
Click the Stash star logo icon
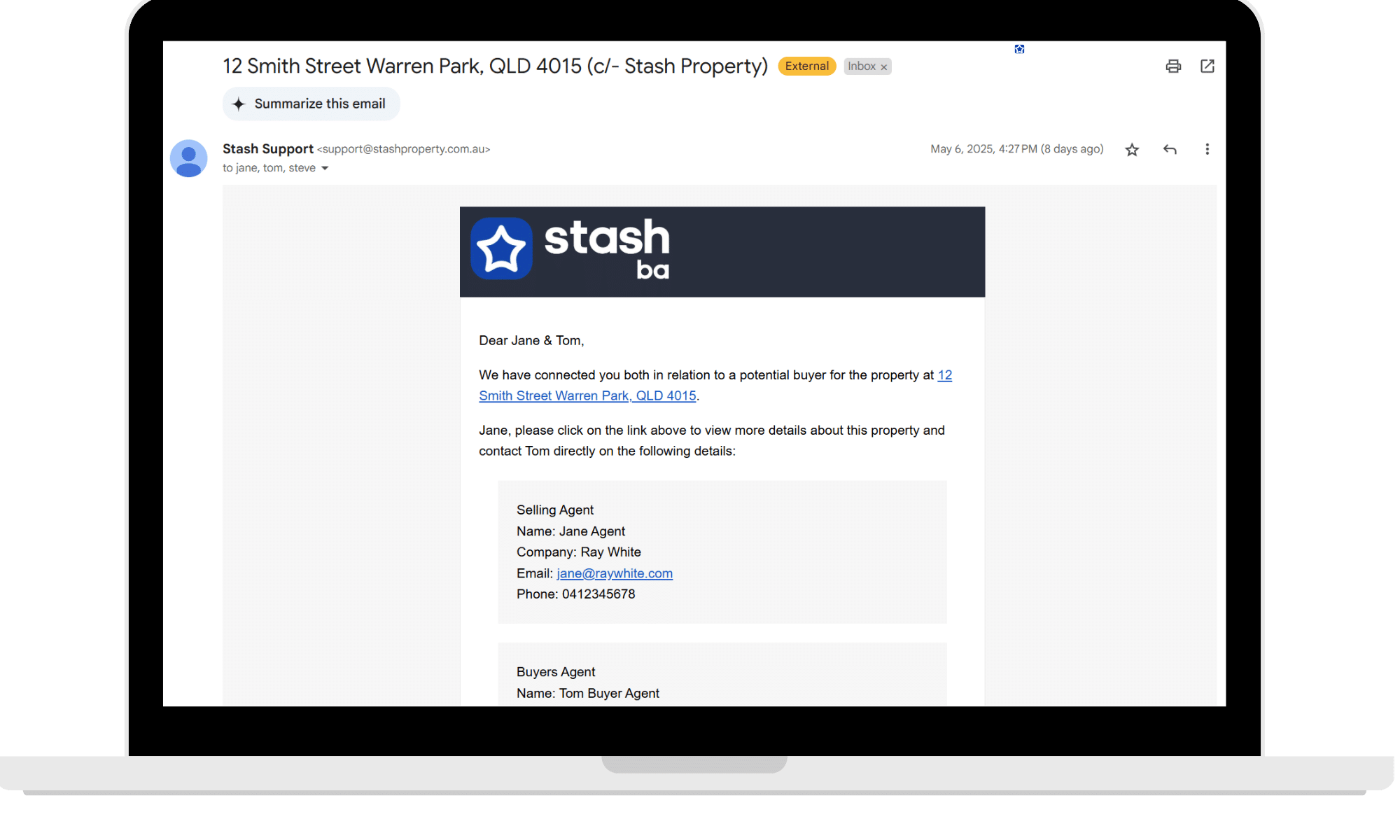click(x=501, y=249)
